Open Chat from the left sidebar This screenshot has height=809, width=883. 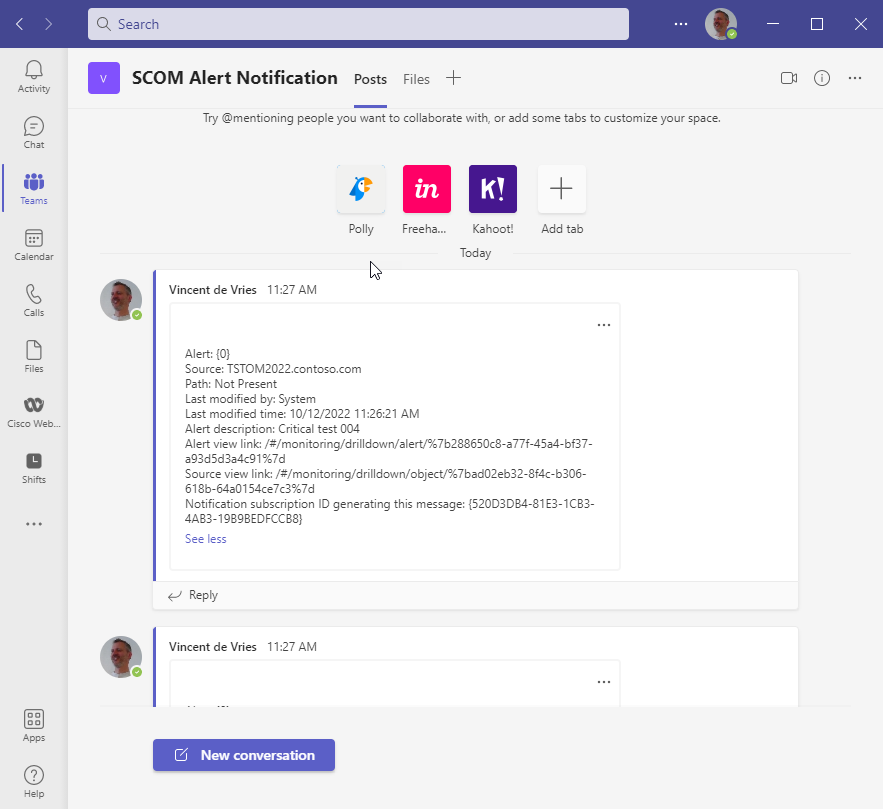(x=34, y=132)
